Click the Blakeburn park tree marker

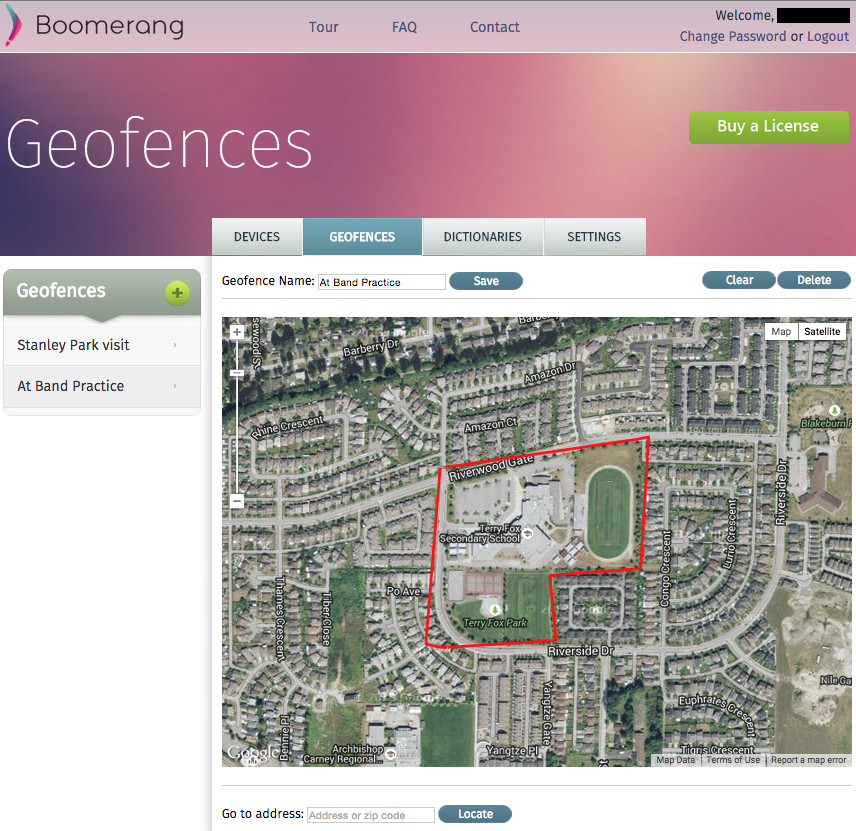pos(834,410)
